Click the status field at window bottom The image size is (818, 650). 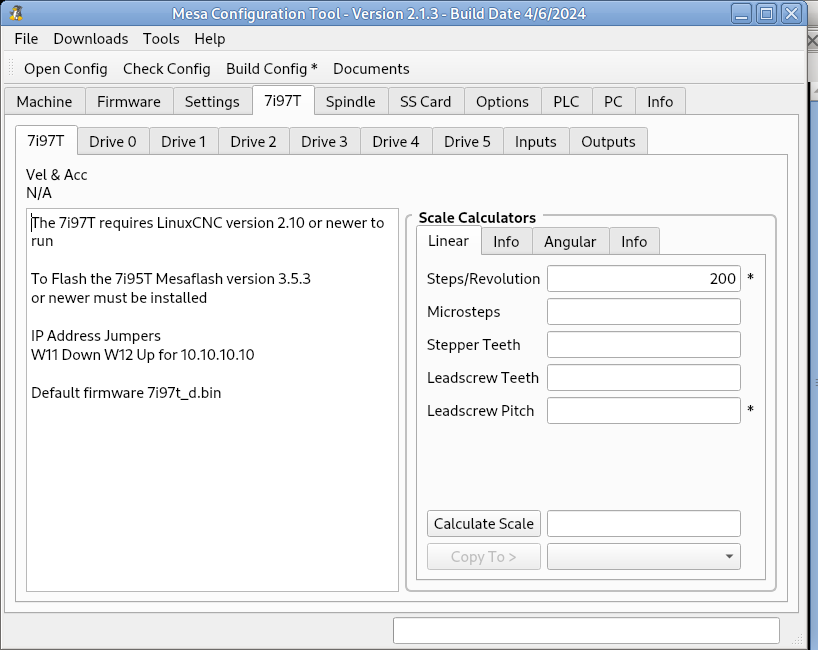pyautogui.click(x=586, y=631)
